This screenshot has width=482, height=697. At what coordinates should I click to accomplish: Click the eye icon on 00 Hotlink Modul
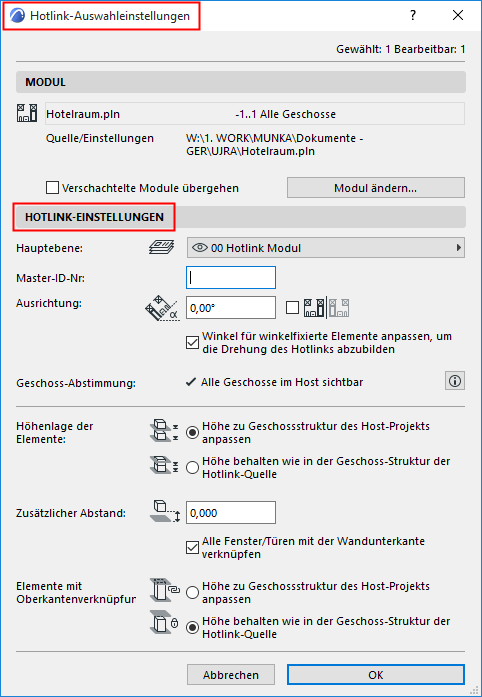coord(200,248)
